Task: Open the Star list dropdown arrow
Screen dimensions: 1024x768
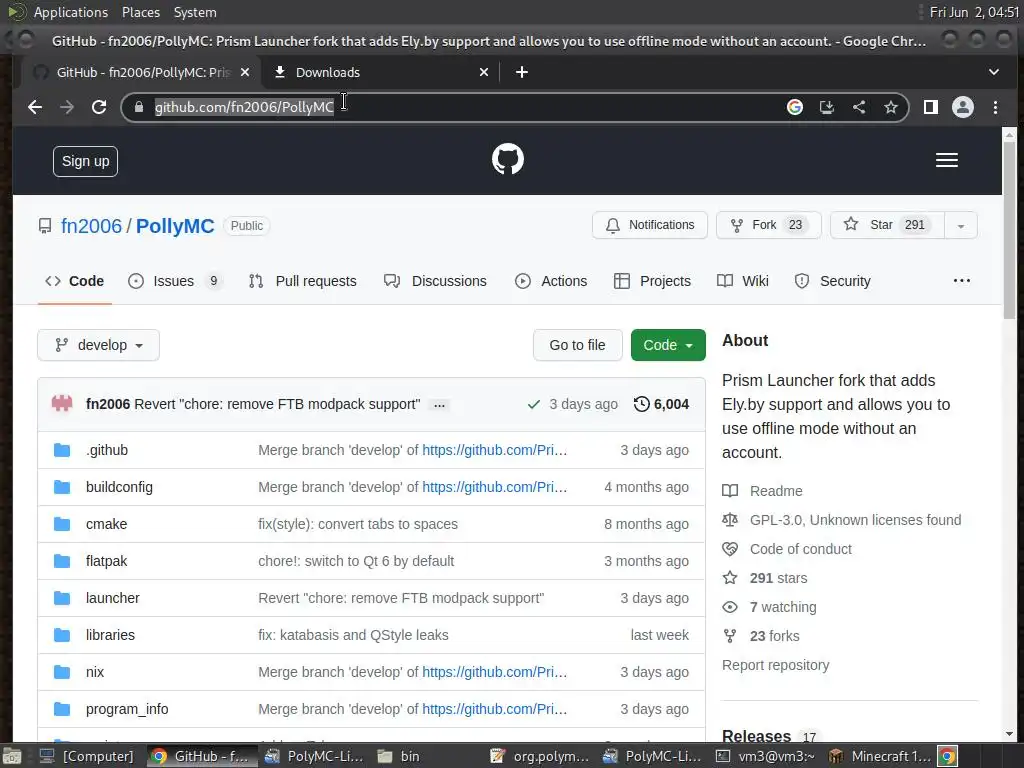Action: (x=961, y=225)
